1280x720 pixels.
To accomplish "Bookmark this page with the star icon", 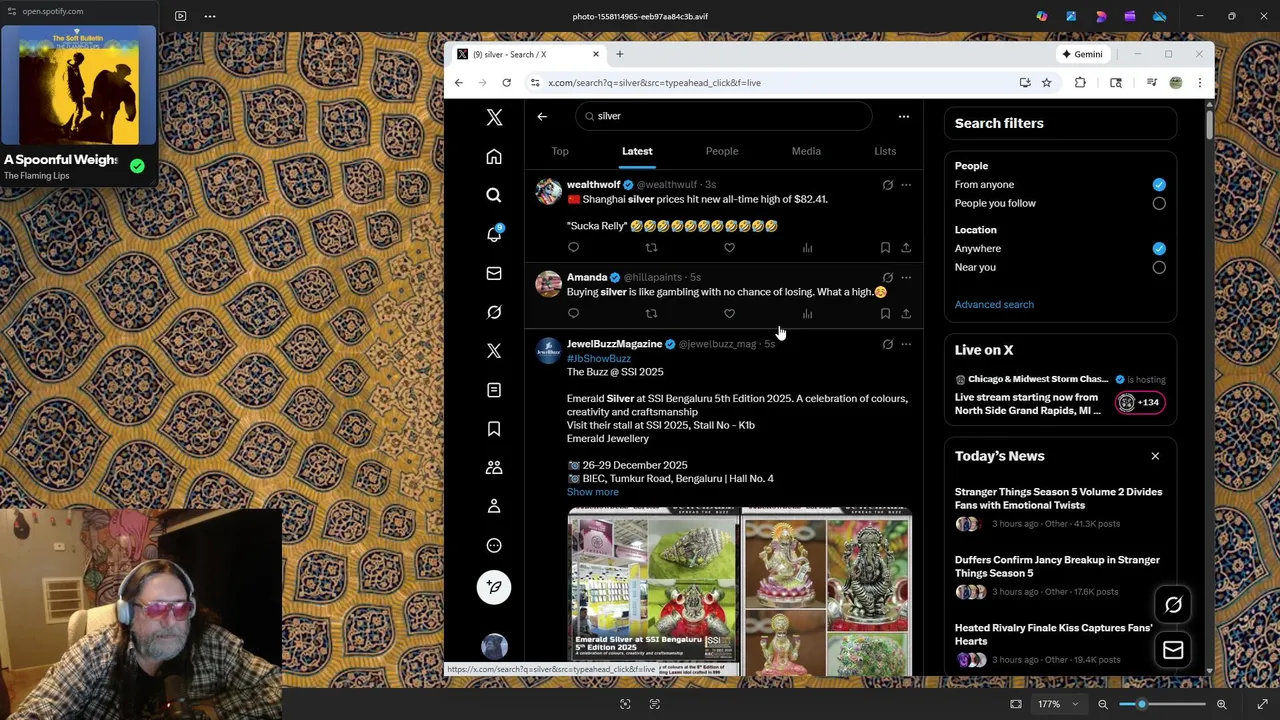I will click(1046, 83).
